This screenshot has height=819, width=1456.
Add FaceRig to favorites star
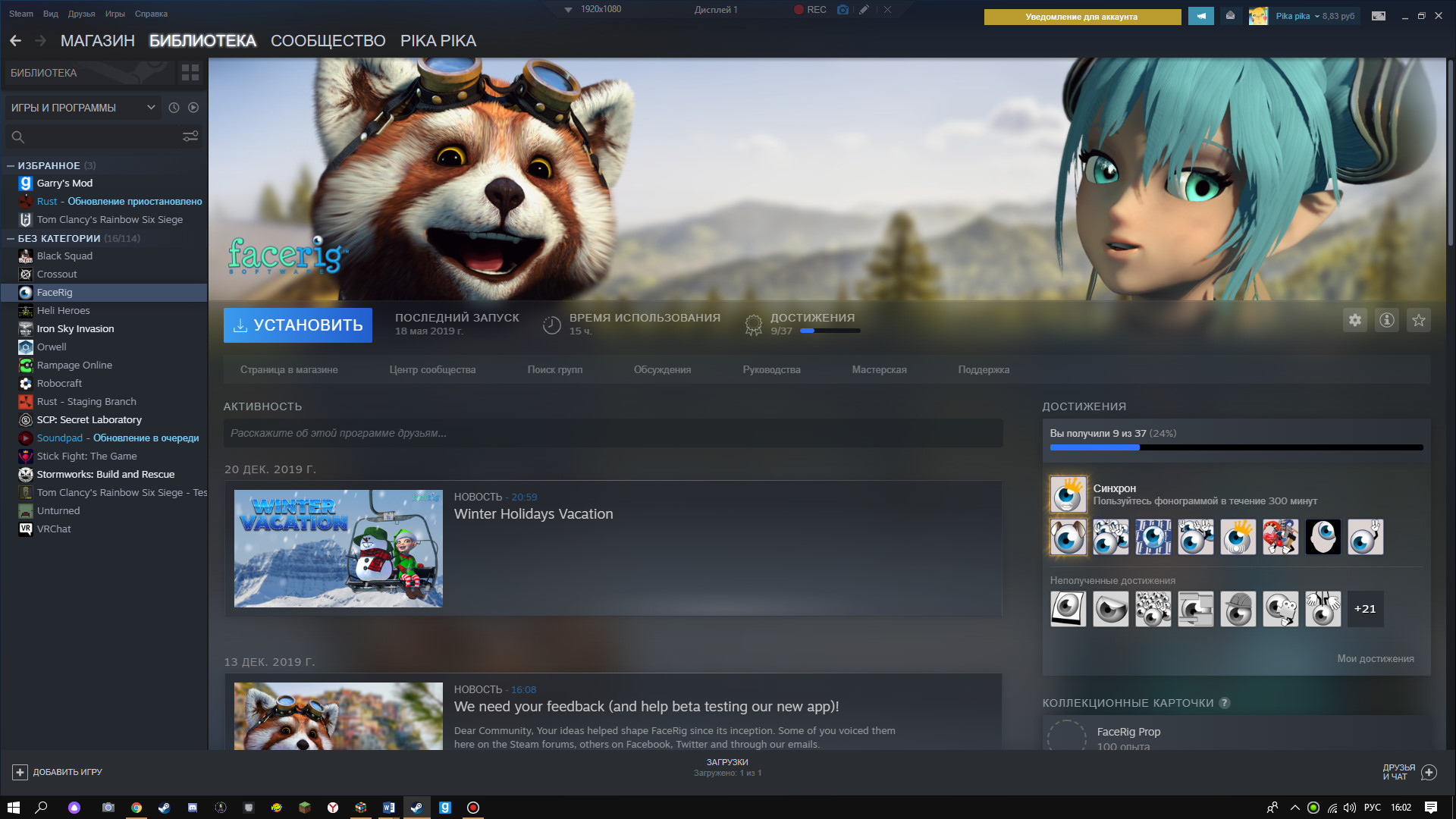(x=1419, y=320)
